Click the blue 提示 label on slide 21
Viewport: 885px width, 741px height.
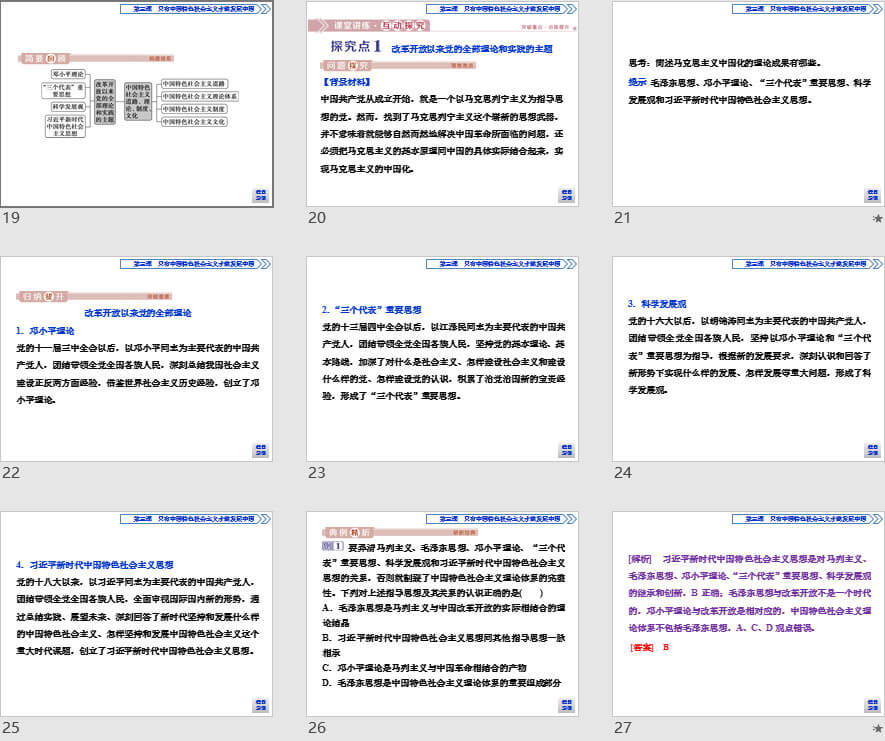point(637,82)
